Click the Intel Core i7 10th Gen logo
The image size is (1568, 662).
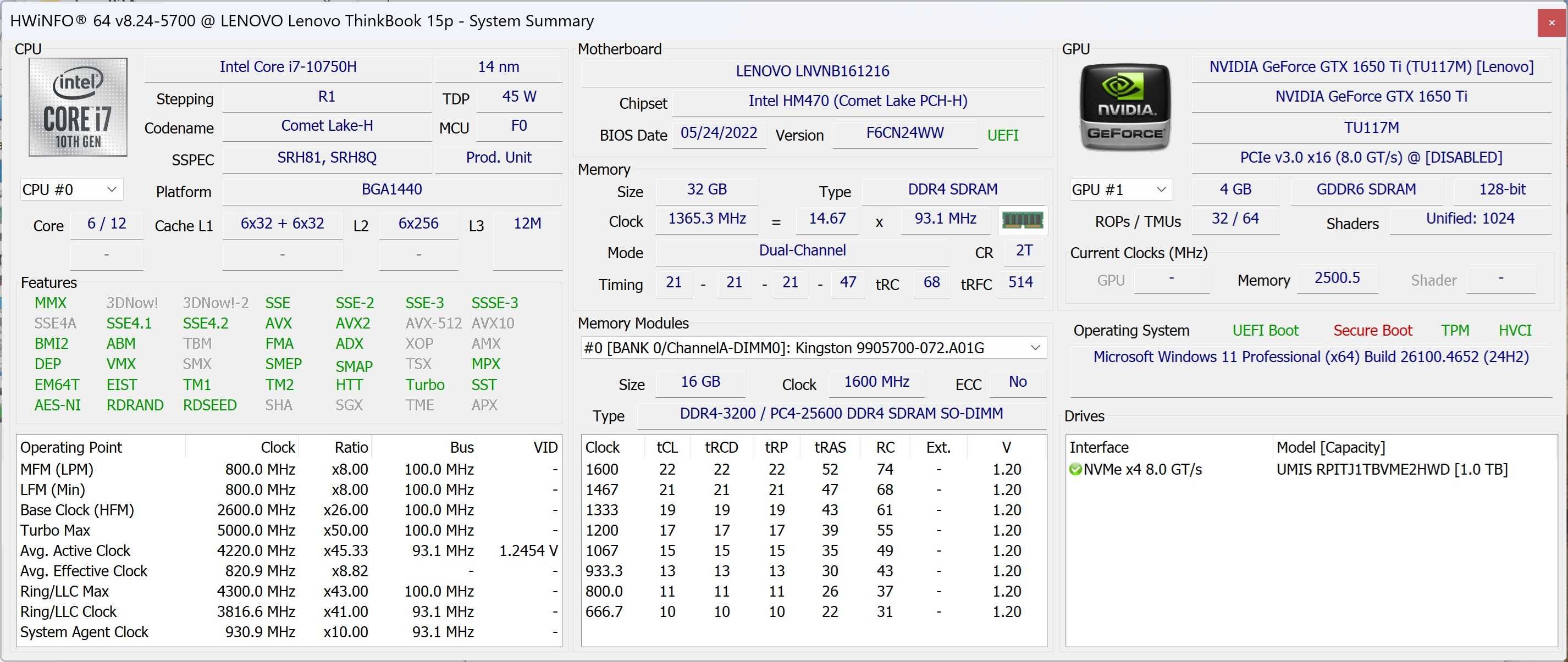pyautogui.click(x=78, y=107)
